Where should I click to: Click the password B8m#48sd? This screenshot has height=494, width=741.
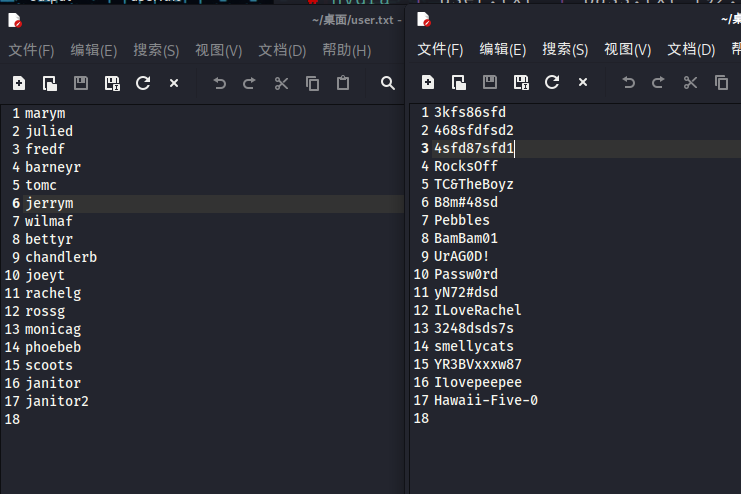point(466,202)
